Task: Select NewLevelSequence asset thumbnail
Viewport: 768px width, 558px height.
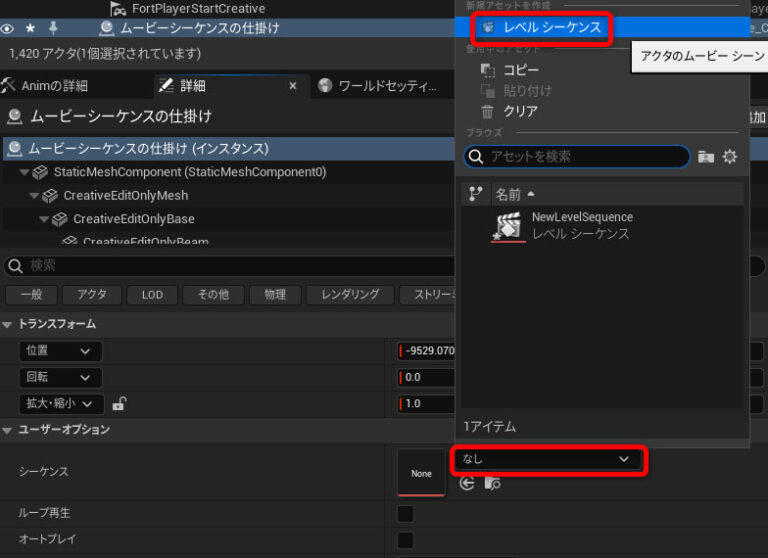Action: tap(508, 226)
